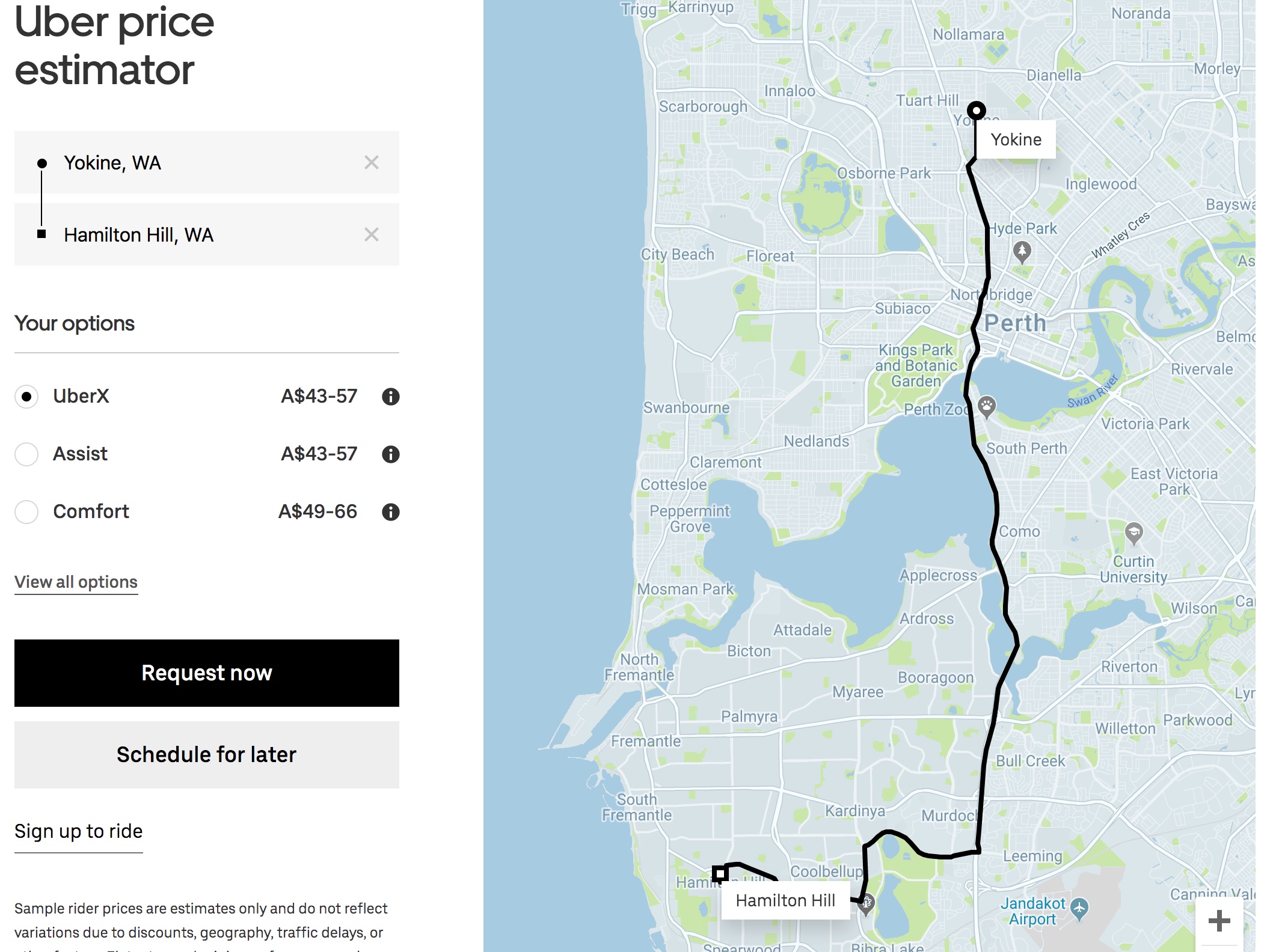Click the Yokine WA clear icon
The image size is (1276, 952).
[x=372, y=163]
